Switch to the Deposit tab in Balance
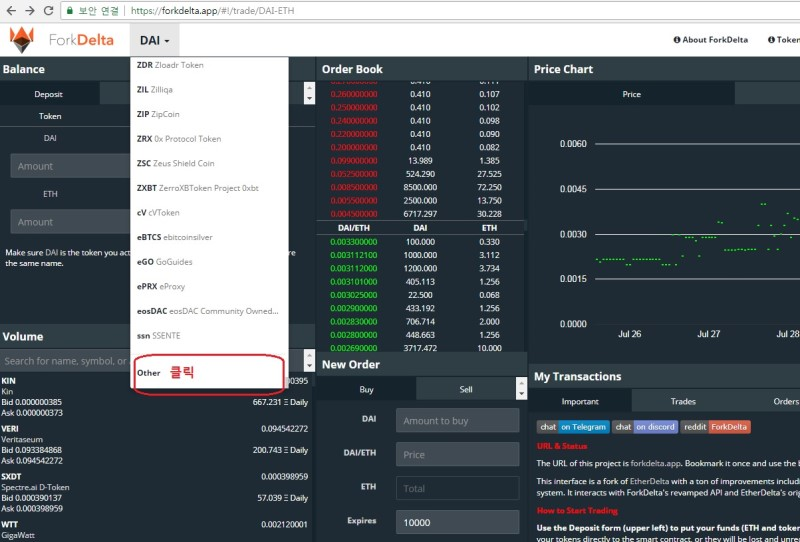The width and height of the screenshot is (800, 542). [x=48, y=94]
